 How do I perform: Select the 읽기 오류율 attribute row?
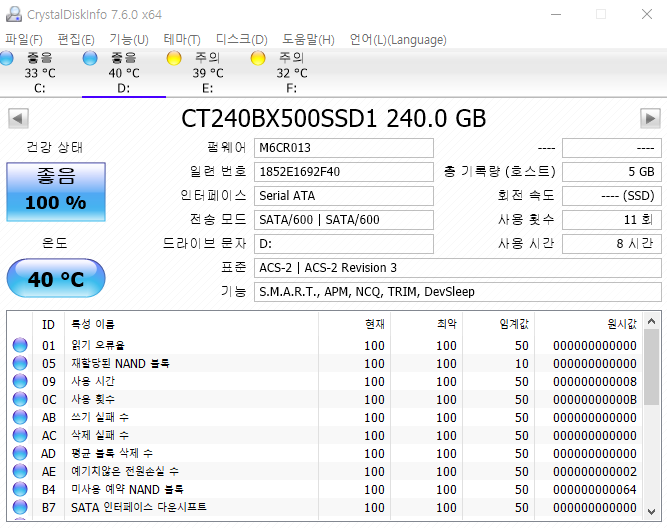[x=325, y=345]
